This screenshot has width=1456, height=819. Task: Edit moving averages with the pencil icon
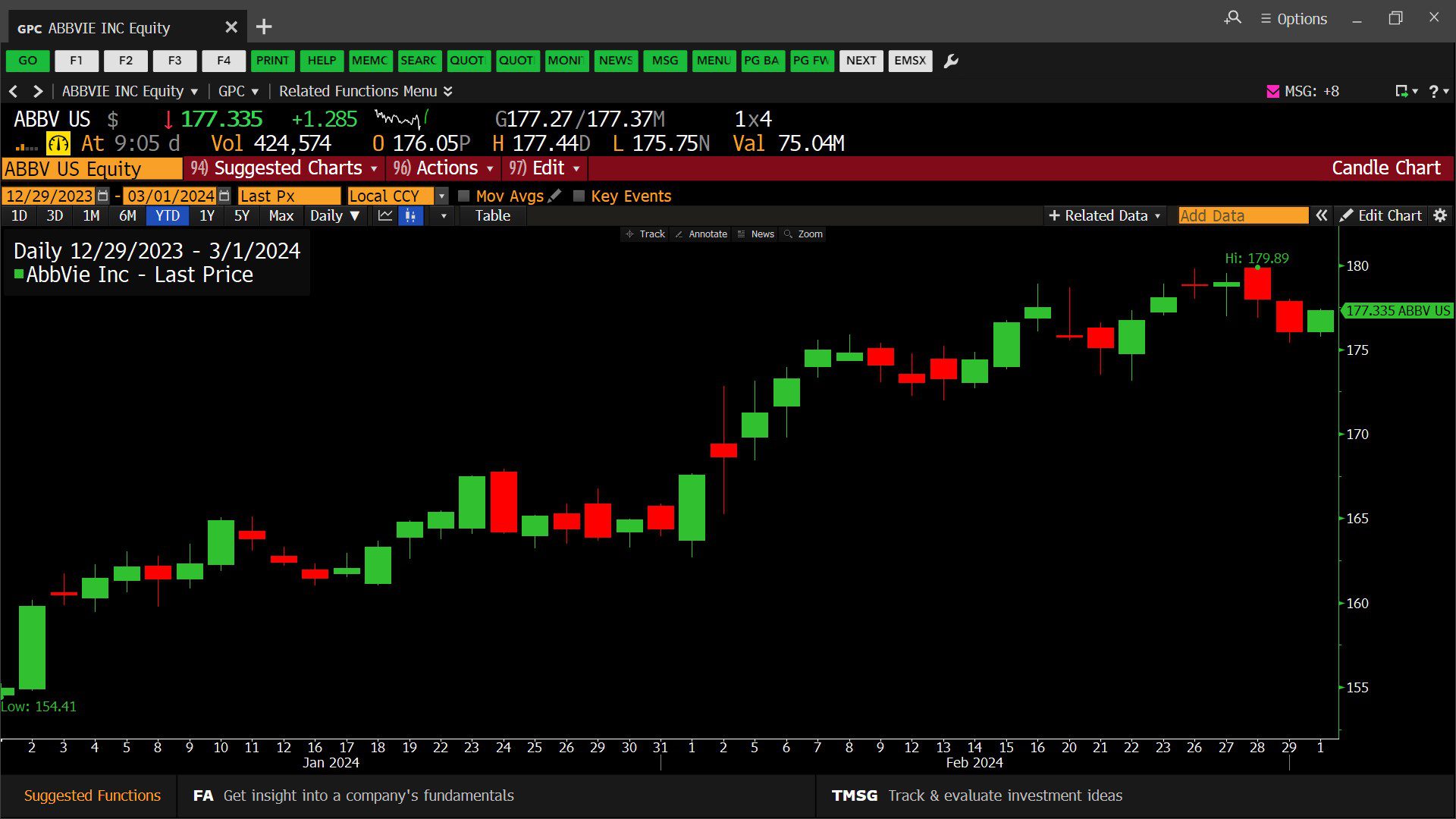tap(554, 196)
